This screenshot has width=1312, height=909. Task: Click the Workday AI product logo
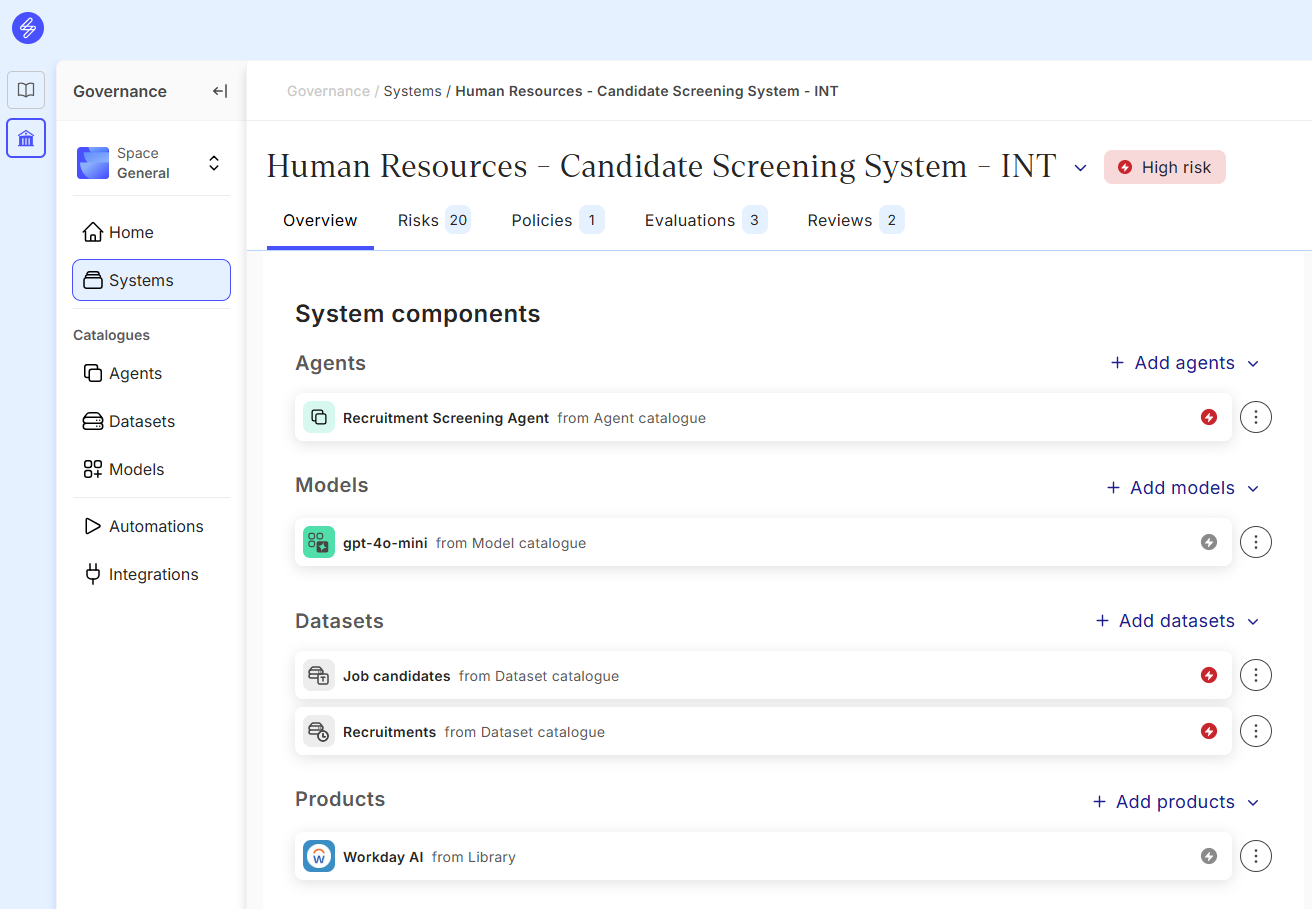pyautogui.click(x=319, y=856)
